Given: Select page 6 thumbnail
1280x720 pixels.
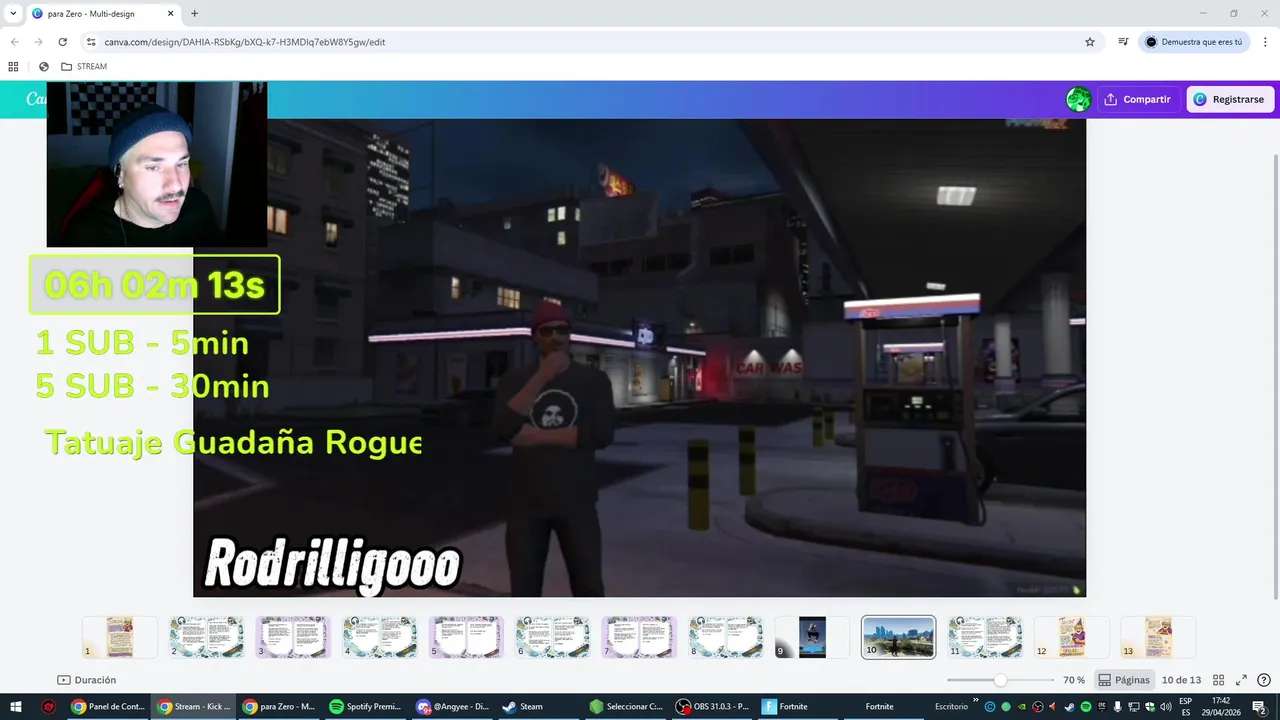Looking at the screenshot, I should [x=552, y=637].
